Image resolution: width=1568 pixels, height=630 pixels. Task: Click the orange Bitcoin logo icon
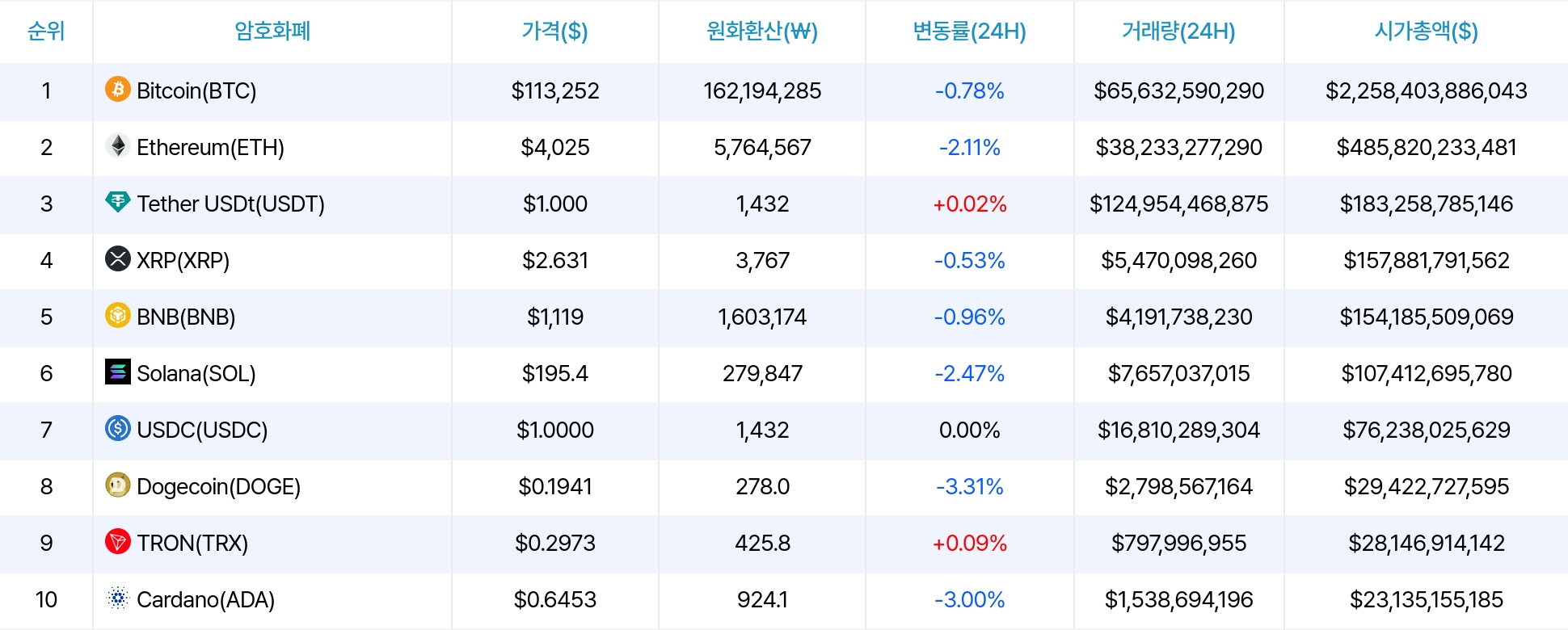pos(118,89)
